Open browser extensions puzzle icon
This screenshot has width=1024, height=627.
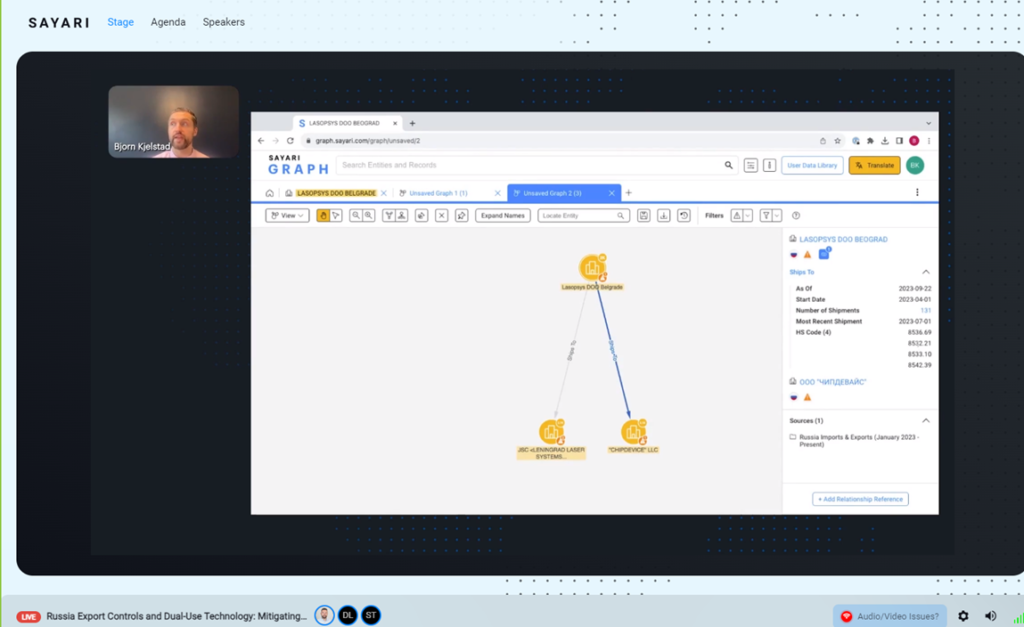870,140
